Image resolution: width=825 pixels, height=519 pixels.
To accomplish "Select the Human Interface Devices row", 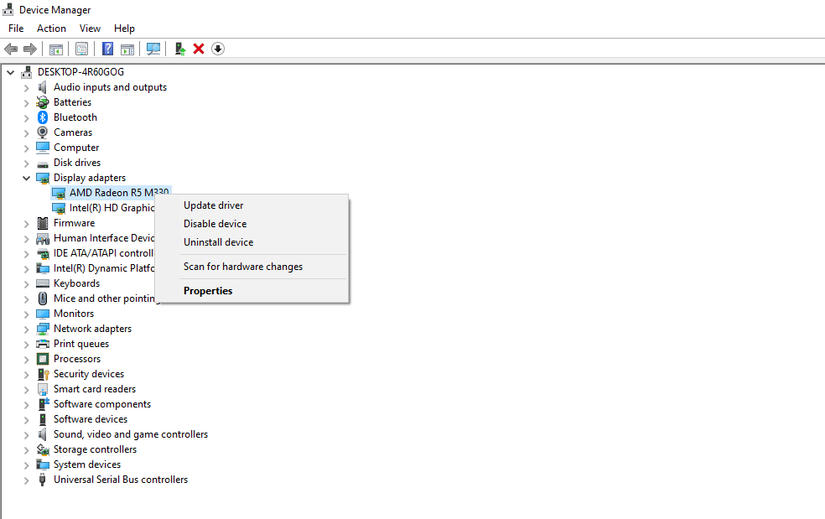I will pyautogui.click(x=104, y=238).
